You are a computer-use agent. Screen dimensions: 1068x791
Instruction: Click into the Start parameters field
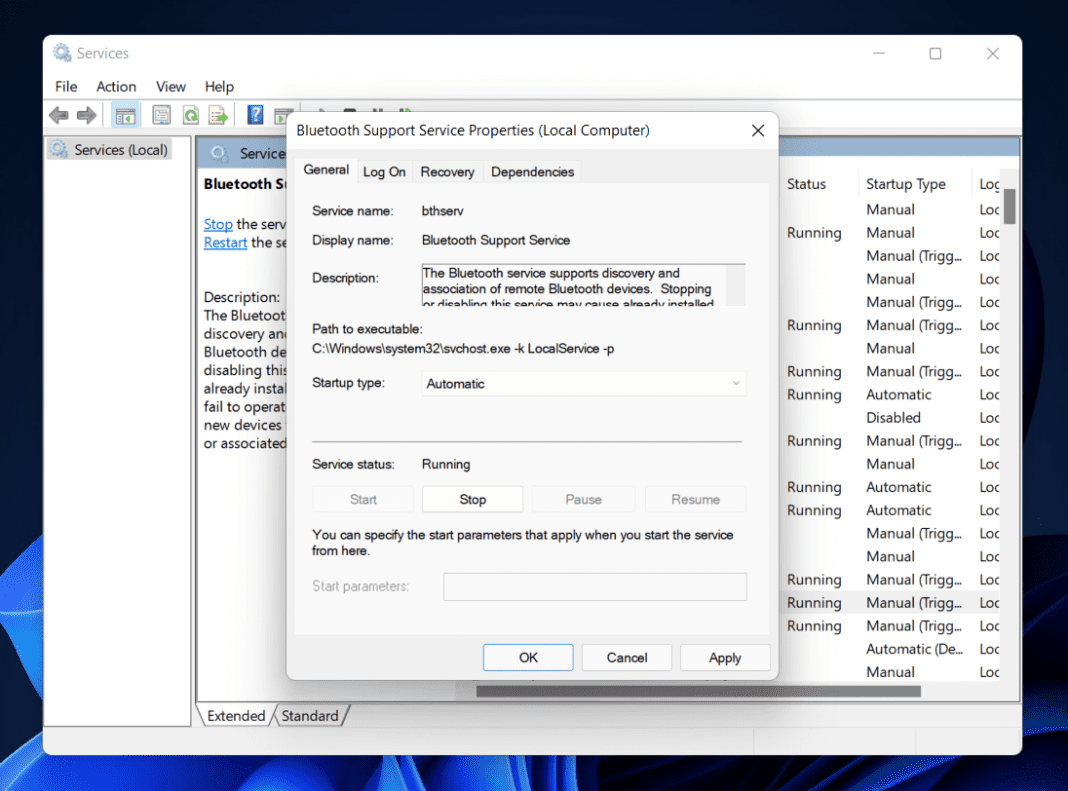click(595, 587)
